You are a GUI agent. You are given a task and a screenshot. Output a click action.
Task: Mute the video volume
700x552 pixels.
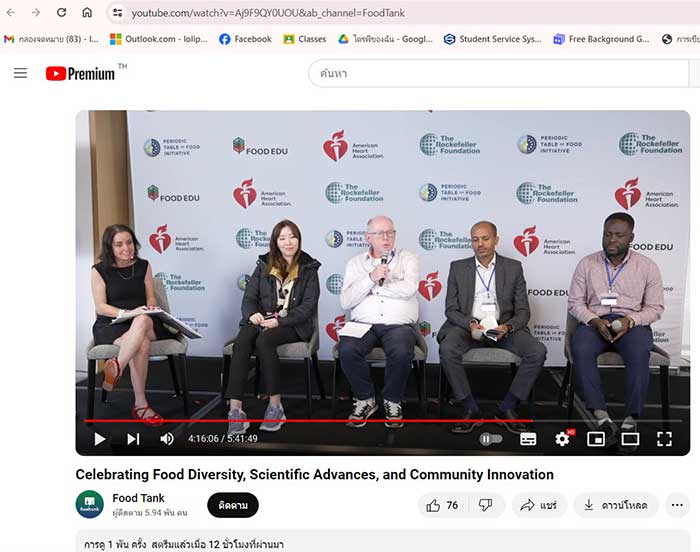[167, 439]
